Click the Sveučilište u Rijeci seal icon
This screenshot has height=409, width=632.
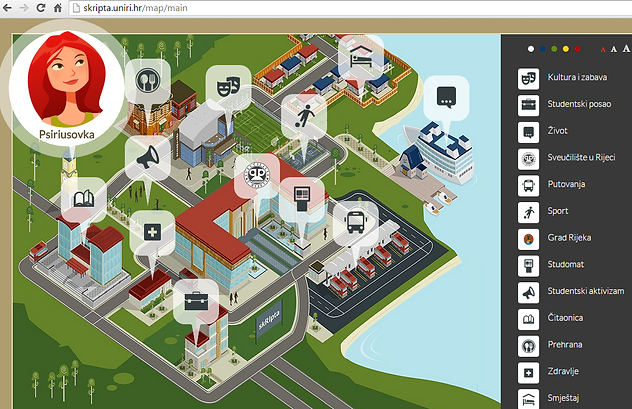[528, 159]
